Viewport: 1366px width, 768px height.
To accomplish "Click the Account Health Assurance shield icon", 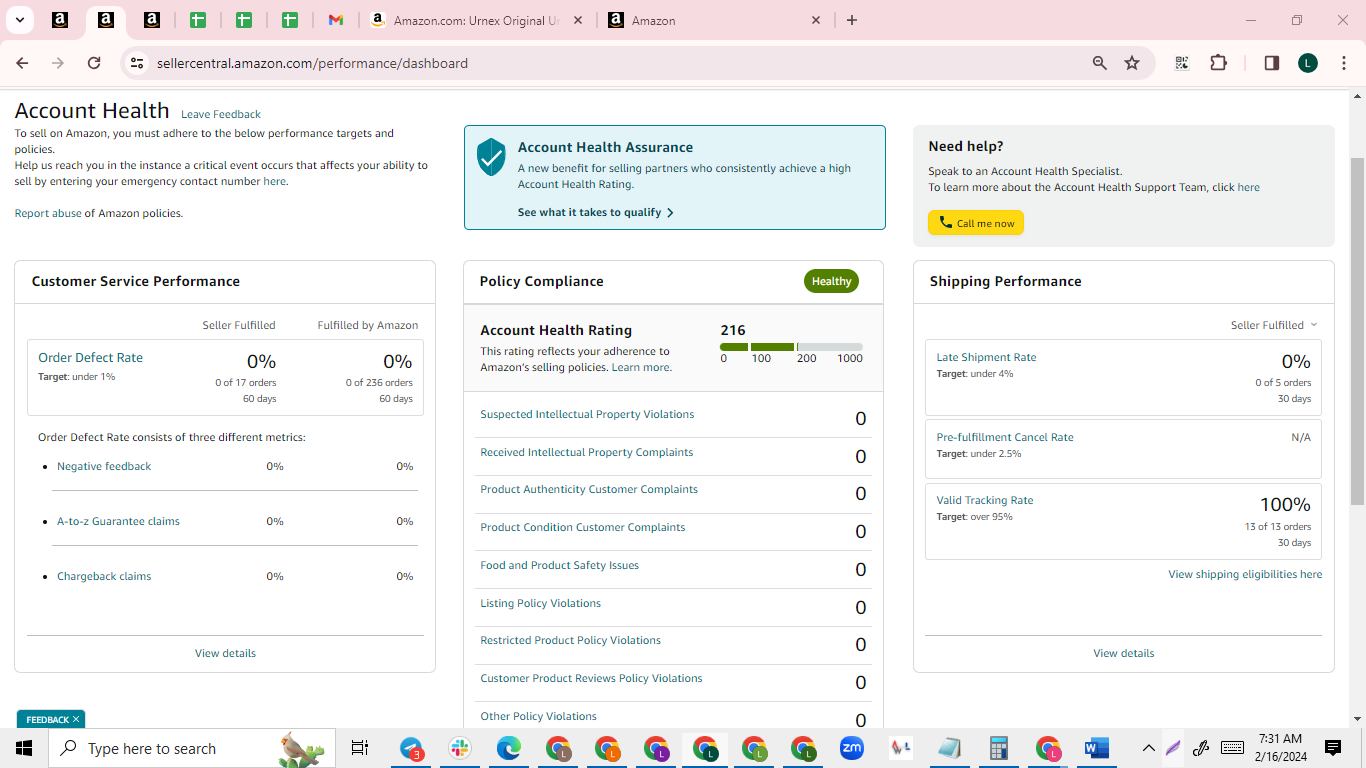I will (491, 157).
